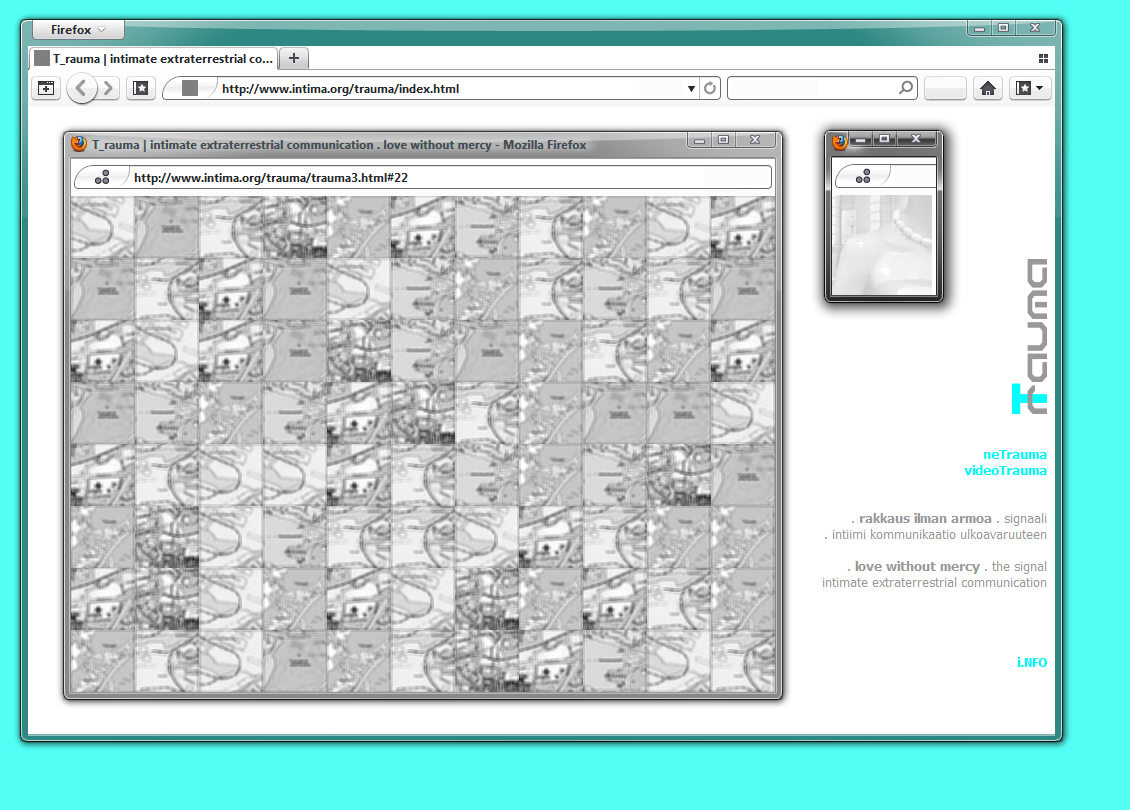Click the i.NFO link
The width and height of the screenshot is (1130, 810).
click(x=1031, y=662)
